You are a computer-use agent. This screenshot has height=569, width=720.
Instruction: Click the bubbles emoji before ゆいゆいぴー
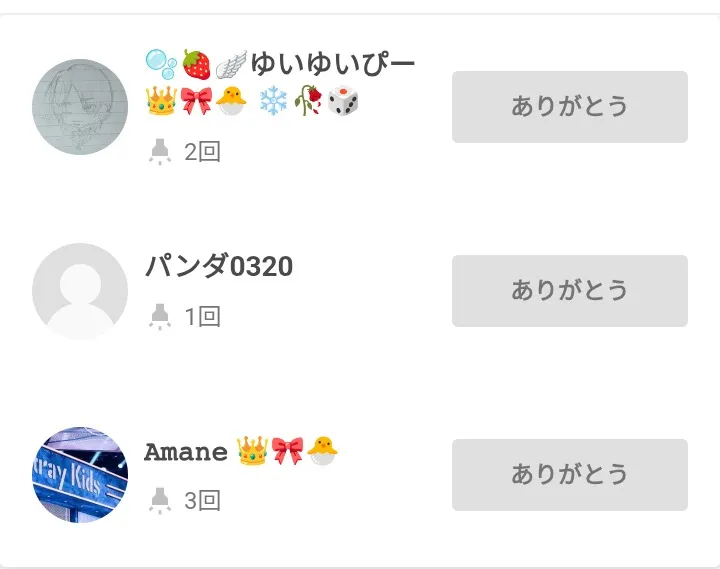point(161,65)
